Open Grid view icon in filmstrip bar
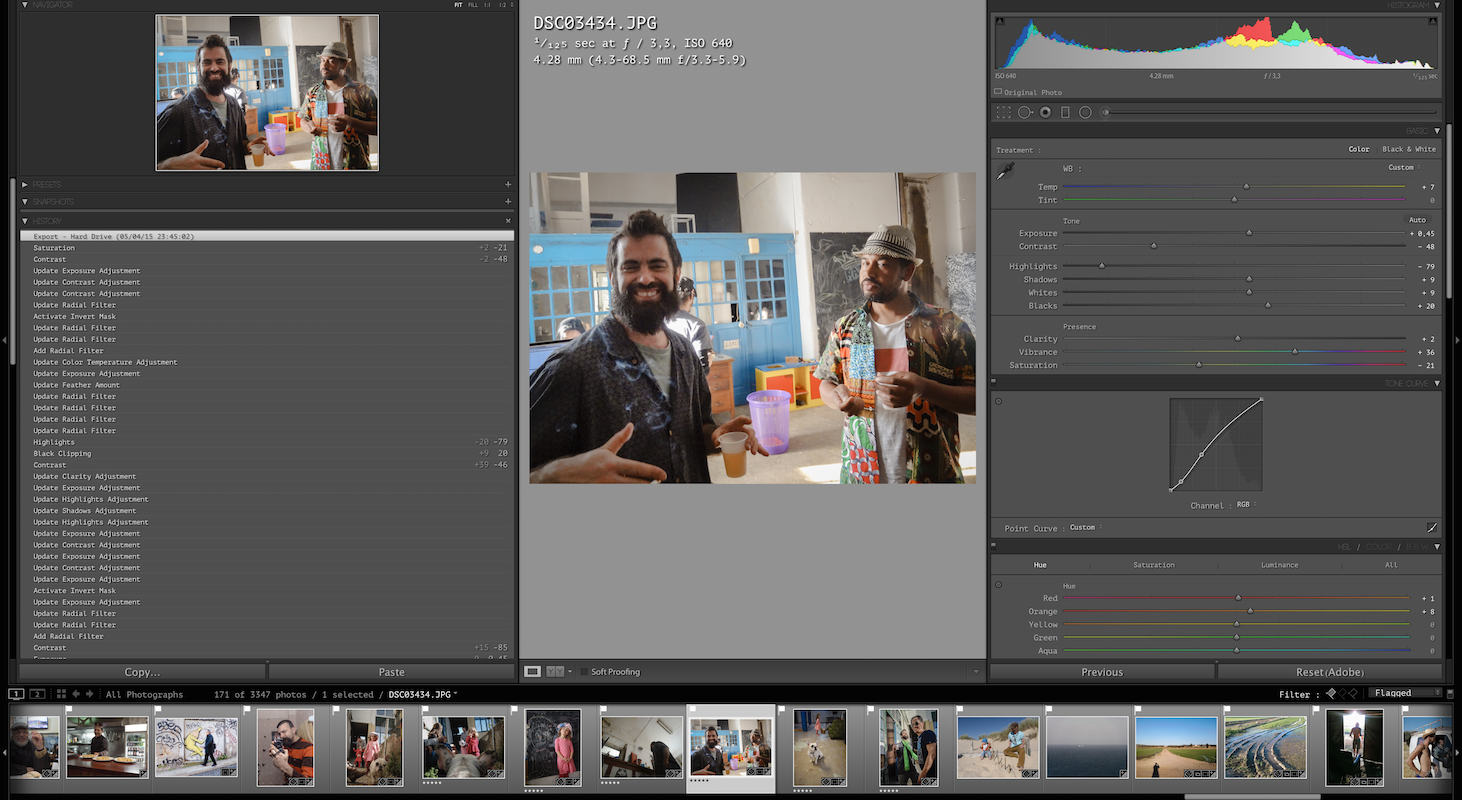1462x800 pixels. pyautogui.click(x=61, y=694)
